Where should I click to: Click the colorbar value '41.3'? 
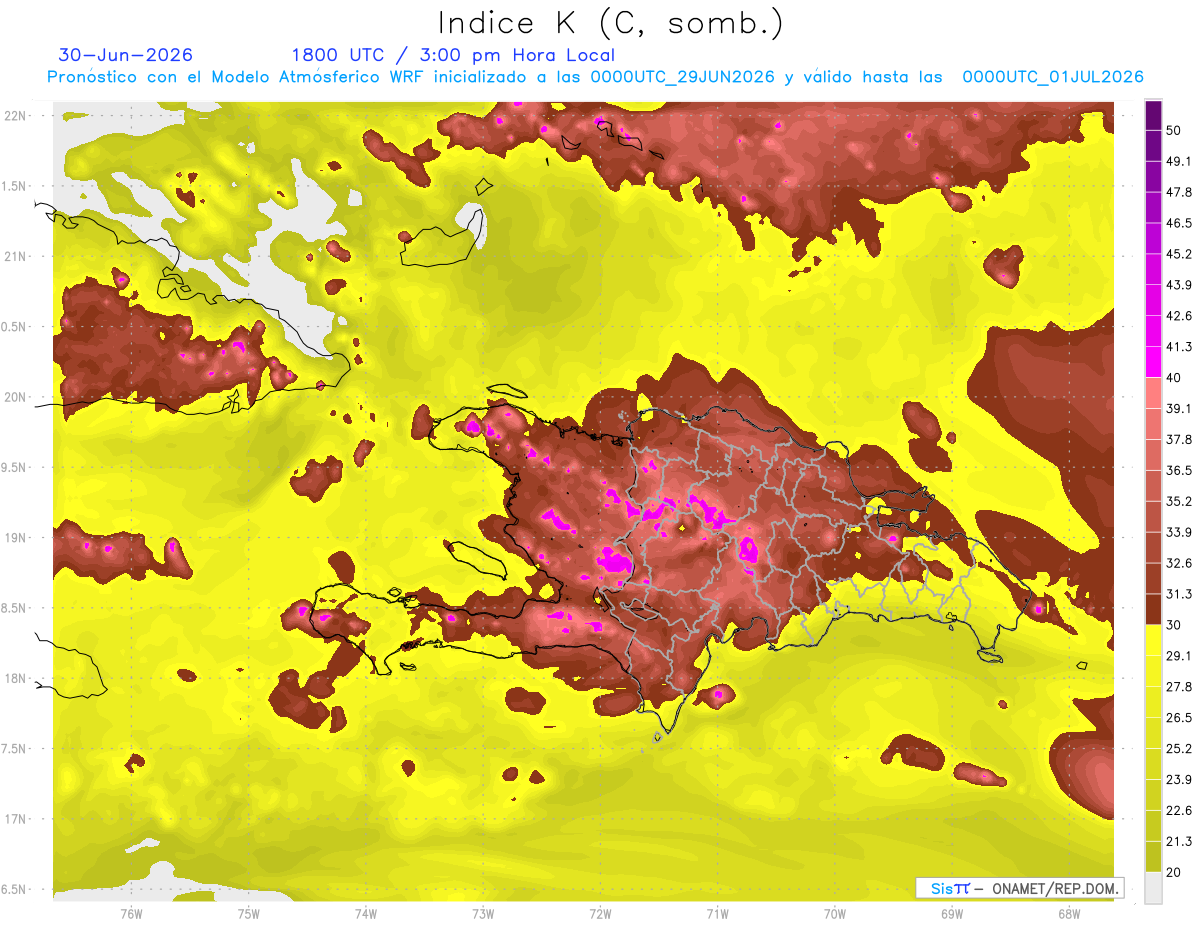click(1178, 347)
